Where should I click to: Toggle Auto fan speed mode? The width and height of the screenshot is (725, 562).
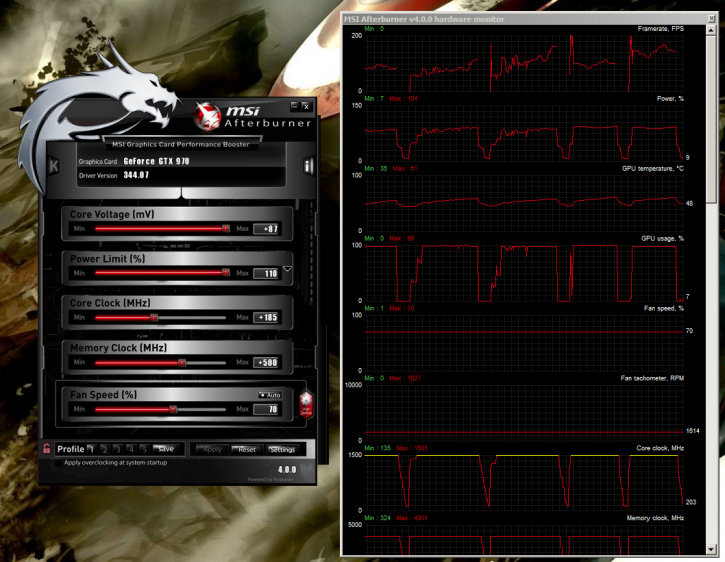click(270, 395)
